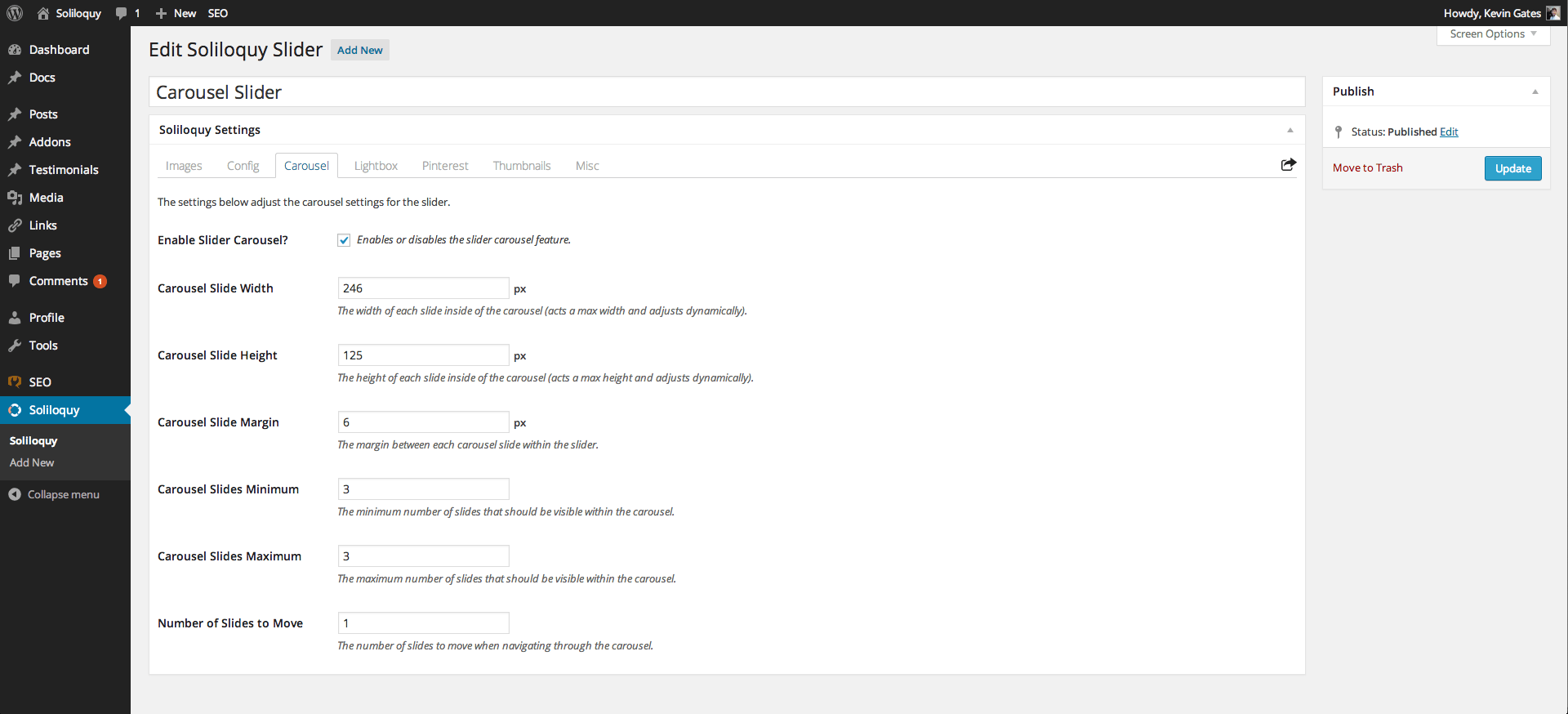This screenshot has height=714, width=1568.
Task: Switch to the Images tab
Action: pyautogui.click(x=184, y=166)
